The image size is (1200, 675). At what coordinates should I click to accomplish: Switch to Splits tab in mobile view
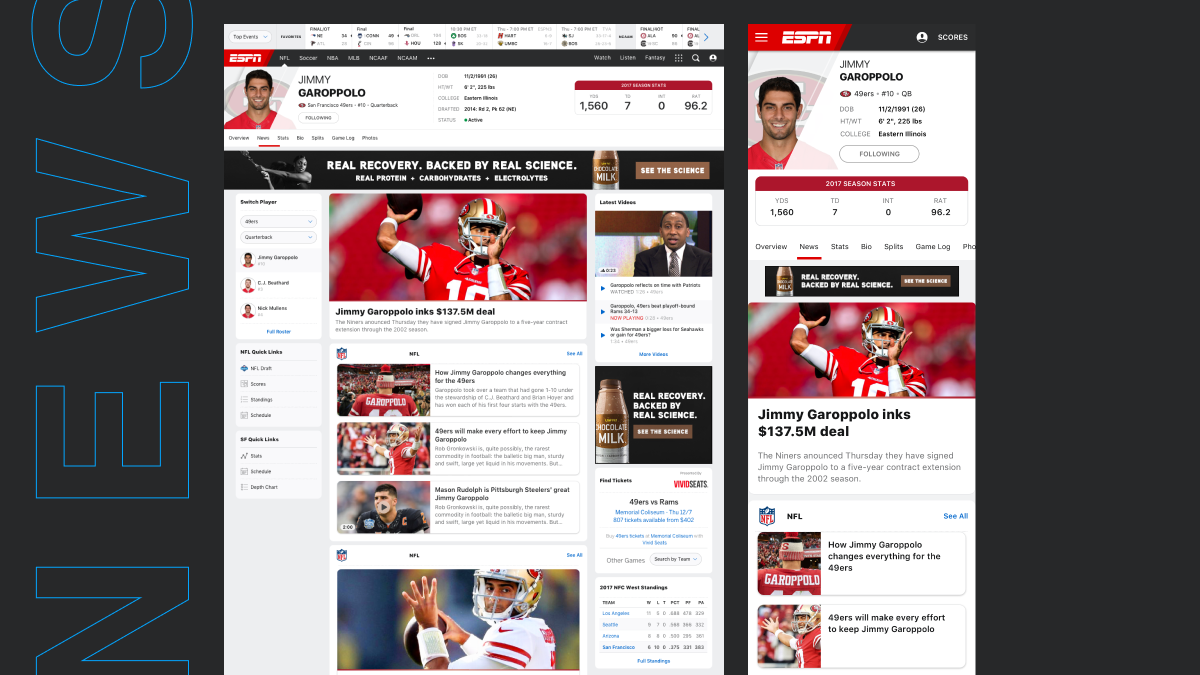[x=893, y=246]
